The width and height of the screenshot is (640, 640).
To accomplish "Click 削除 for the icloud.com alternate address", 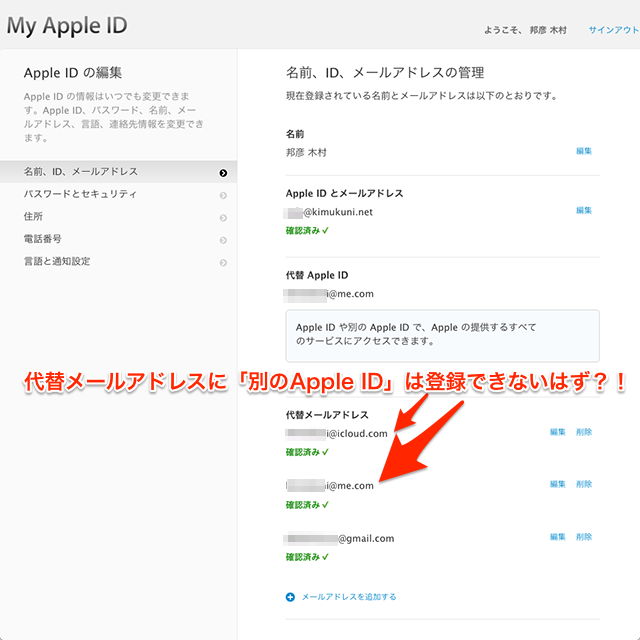I will [584, 432].
